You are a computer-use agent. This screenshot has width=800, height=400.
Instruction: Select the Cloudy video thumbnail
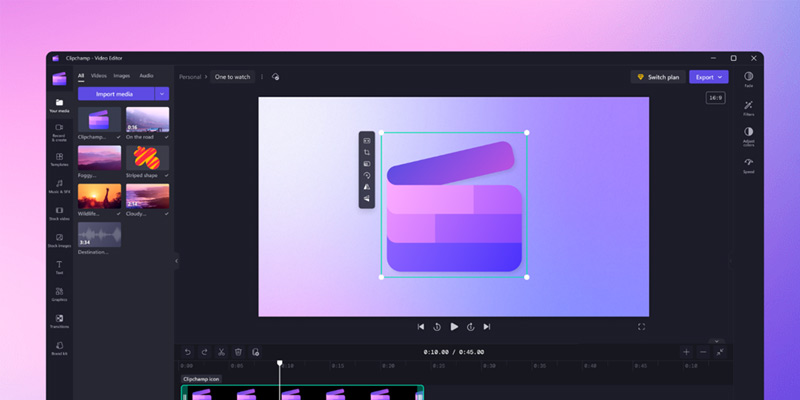pos(147,196)
